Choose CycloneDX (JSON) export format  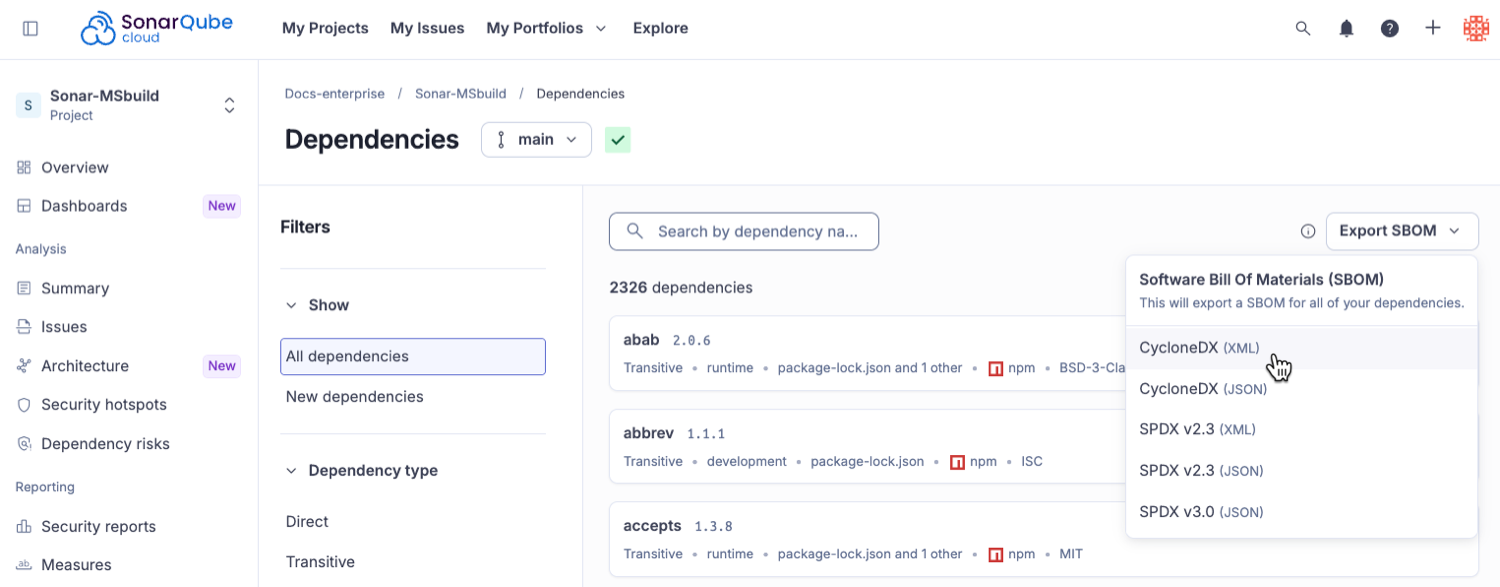(1302, 389)
